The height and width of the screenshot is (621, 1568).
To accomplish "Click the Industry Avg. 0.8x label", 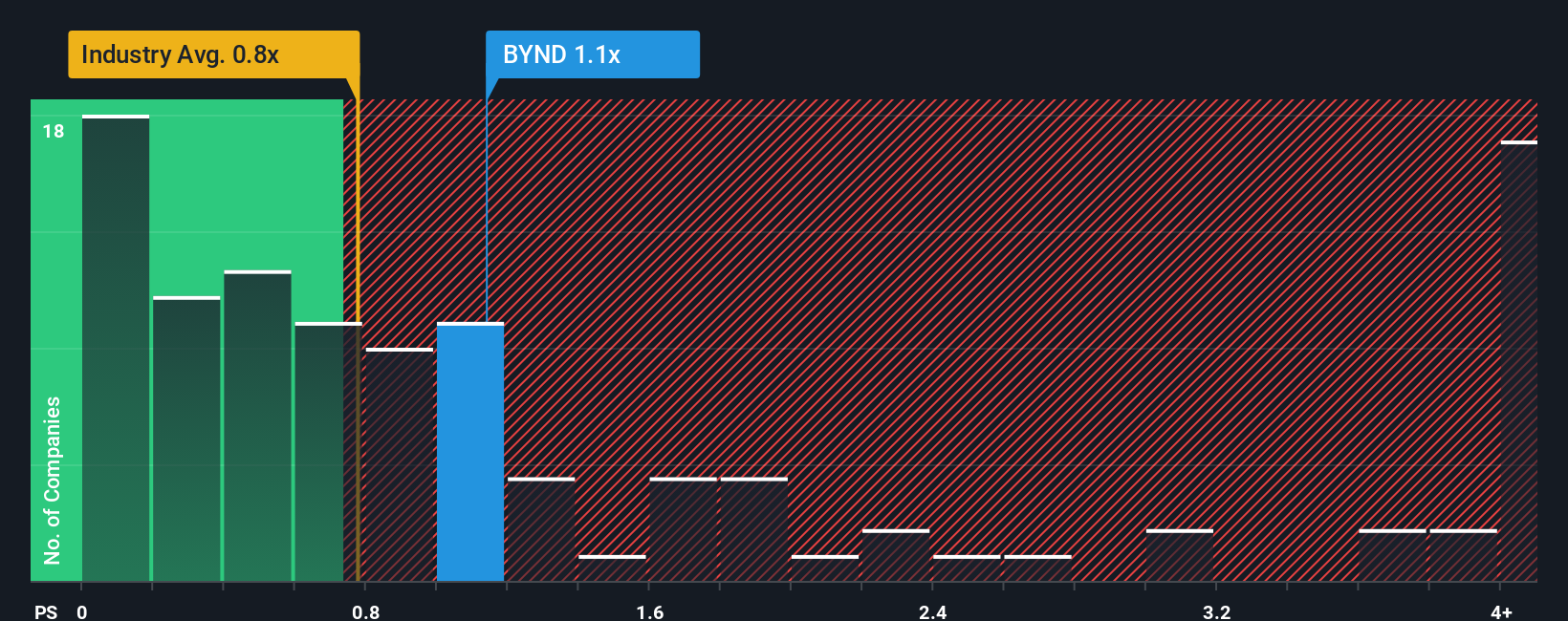I will click(x=213, y=54).
